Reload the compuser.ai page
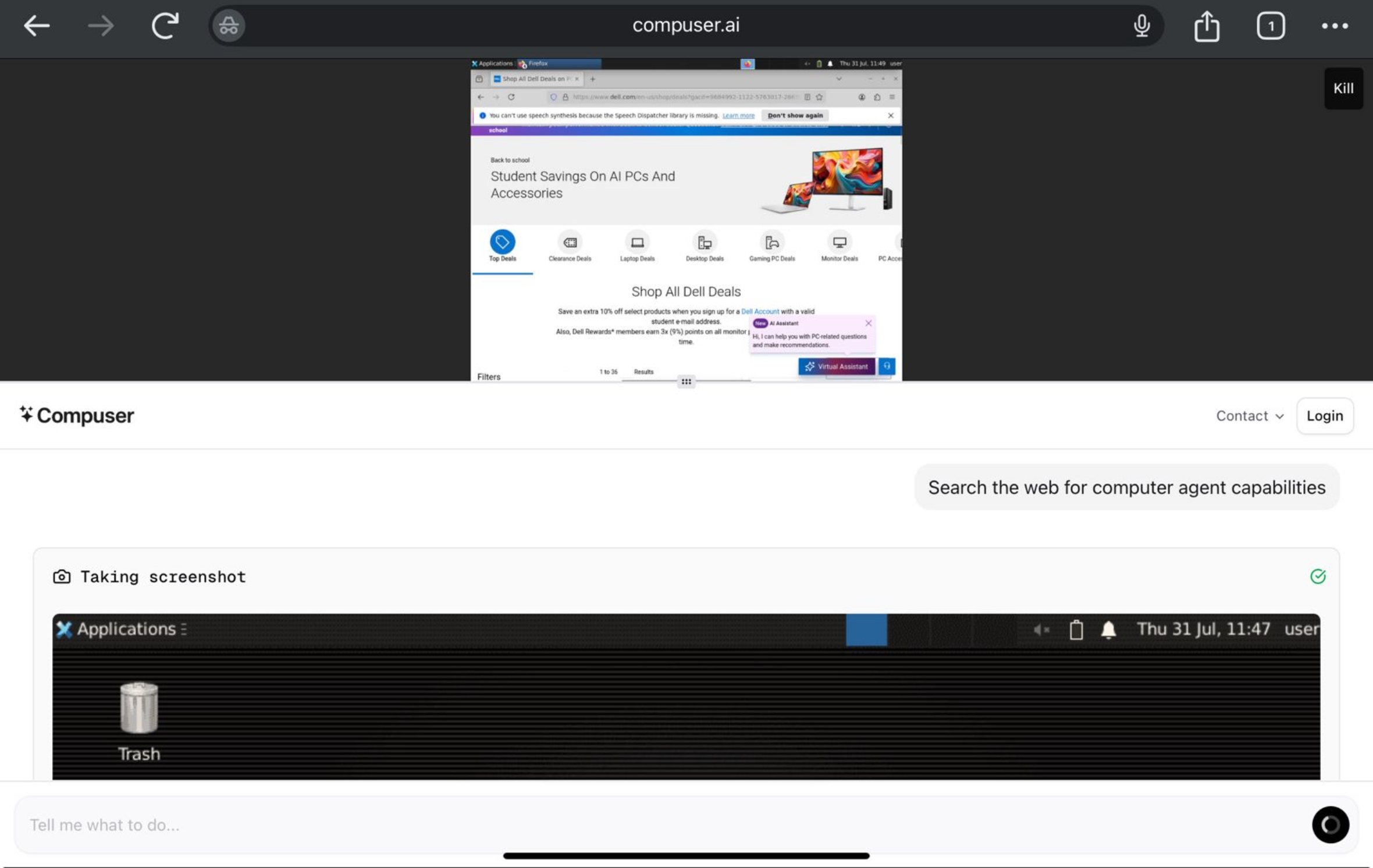1373x868 pixels. [x=165, y=26]
